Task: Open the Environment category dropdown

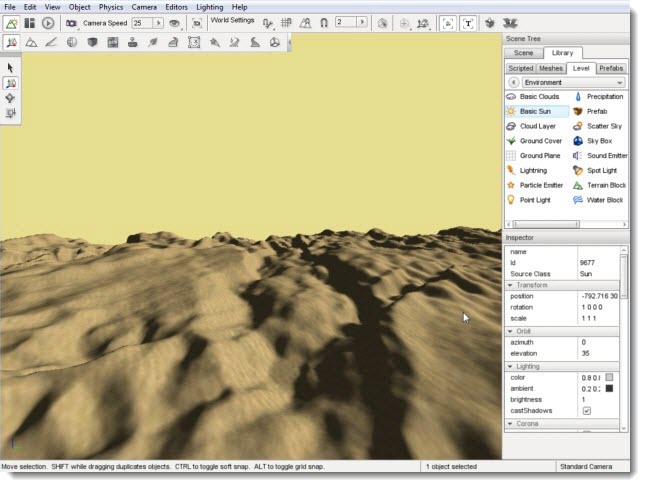Action: pos(620,82)
